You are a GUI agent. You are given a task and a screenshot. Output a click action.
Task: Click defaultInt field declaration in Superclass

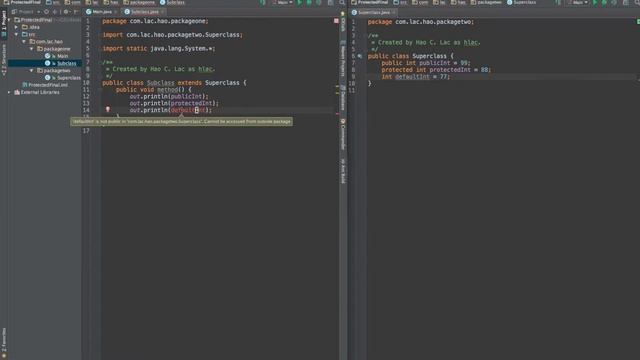pos(412,76)
